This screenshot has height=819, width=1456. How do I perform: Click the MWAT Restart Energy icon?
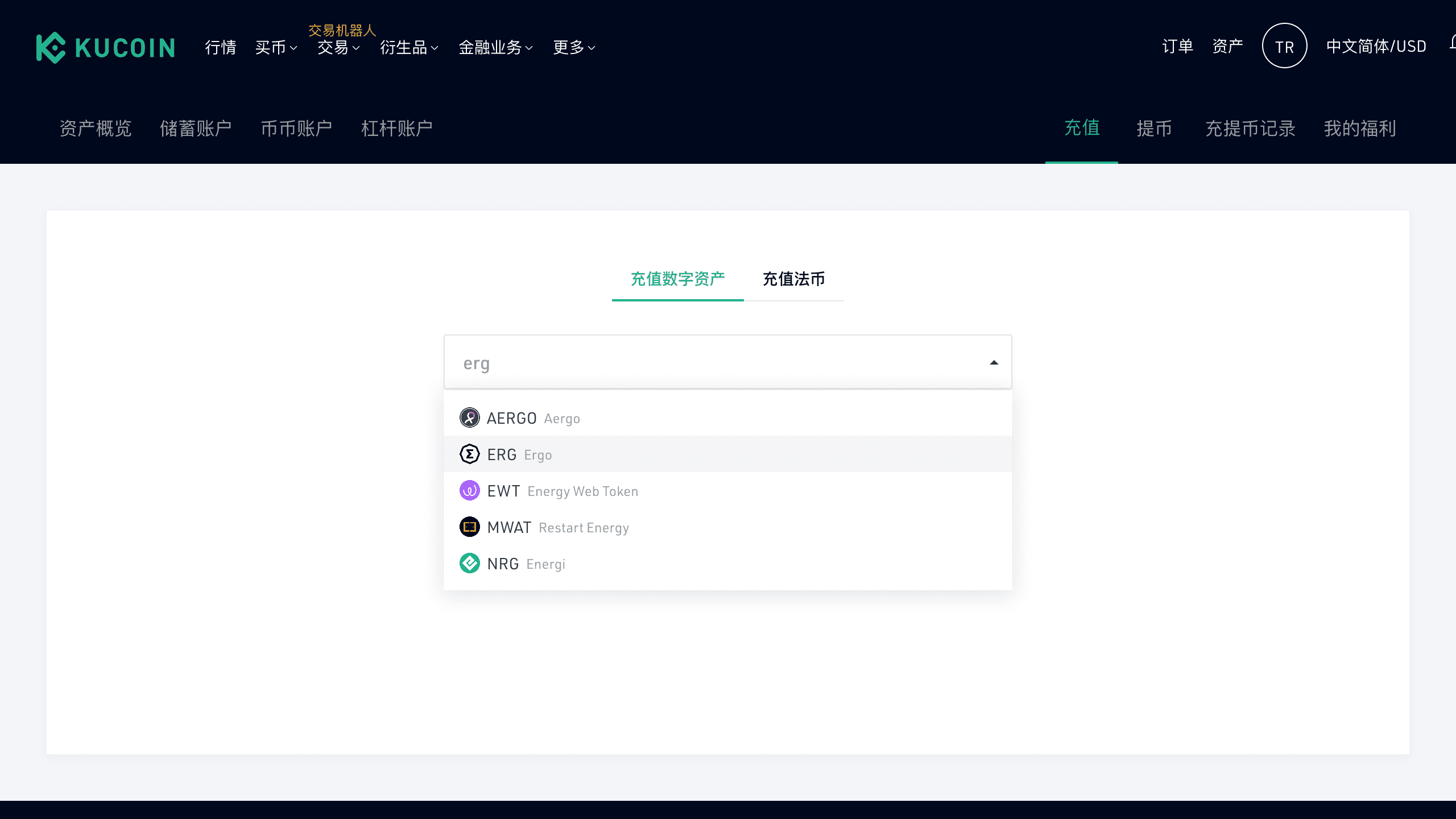[x=470, y=526]
